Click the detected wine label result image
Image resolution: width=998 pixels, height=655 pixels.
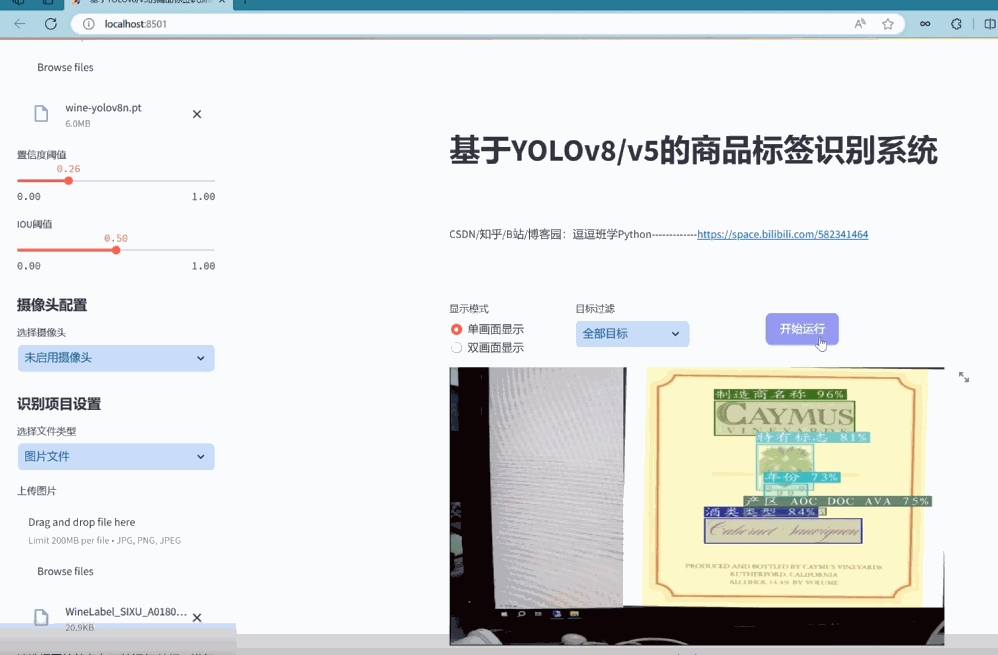click(x=697, y=506)
